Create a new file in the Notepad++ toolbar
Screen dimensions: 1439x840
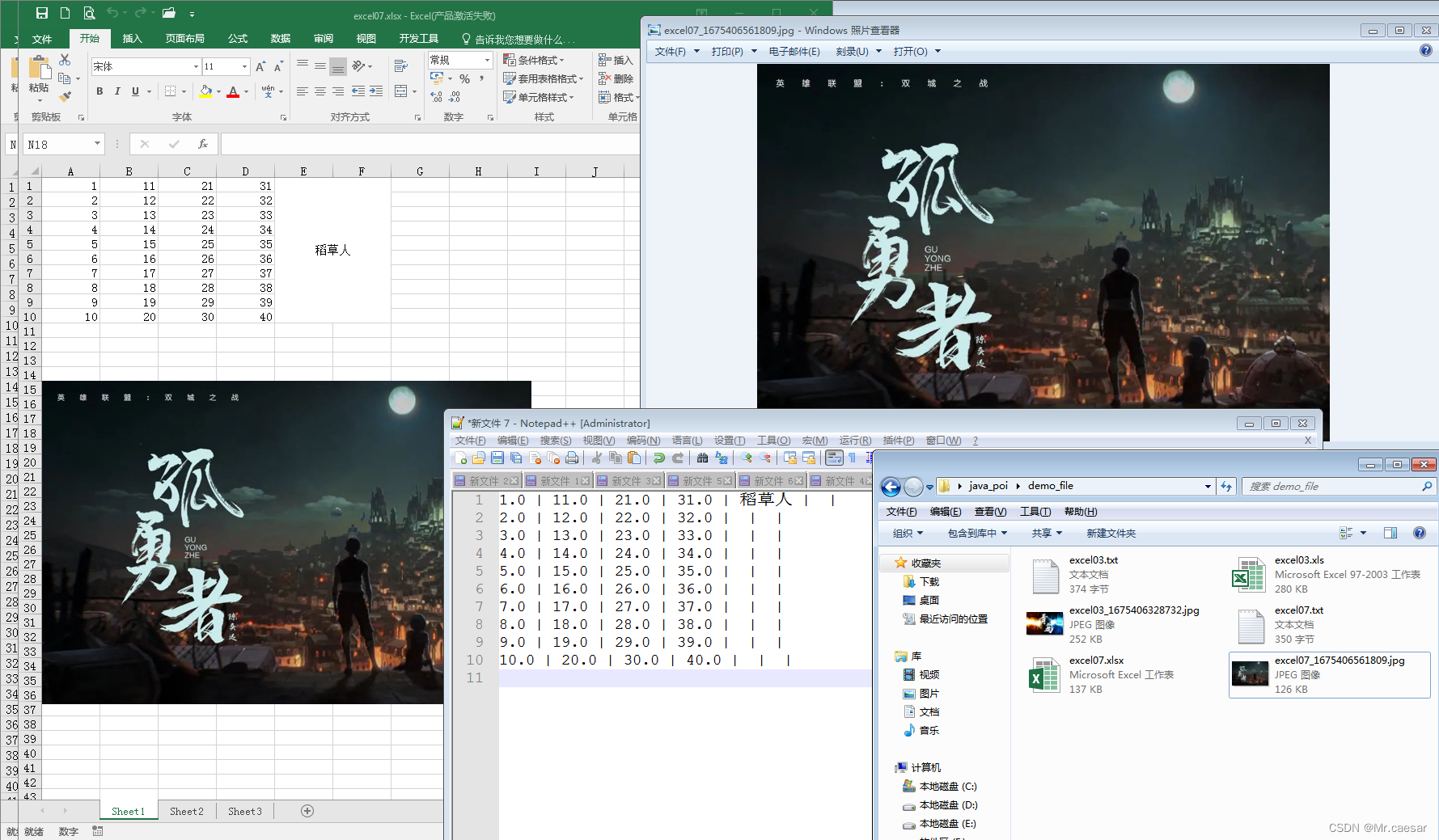[461, 458]
